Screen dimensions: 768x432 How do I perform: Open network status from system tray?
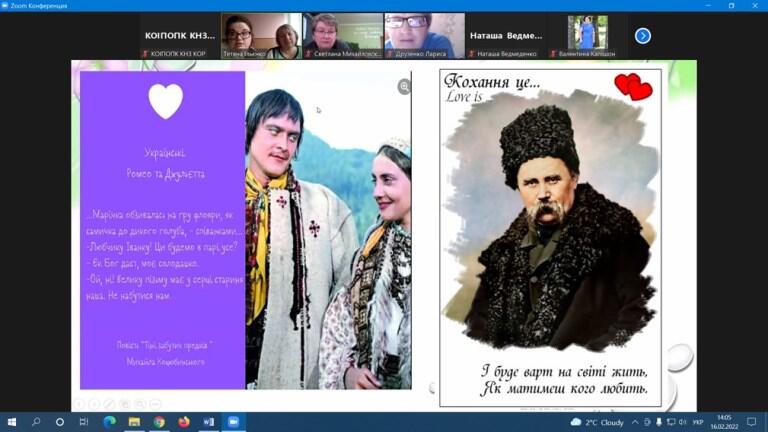671,422
